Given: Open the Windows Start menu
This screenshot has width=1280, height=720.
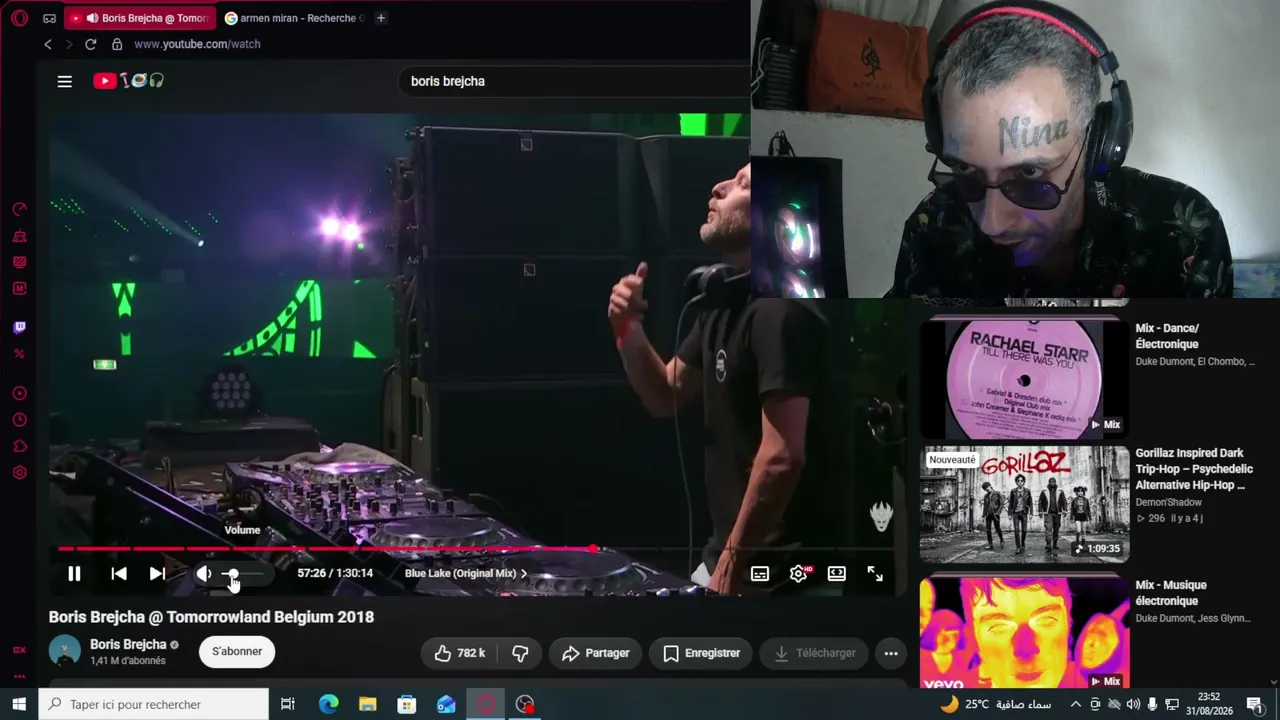Looking at the screenshot, I should [x=19, y=704].
